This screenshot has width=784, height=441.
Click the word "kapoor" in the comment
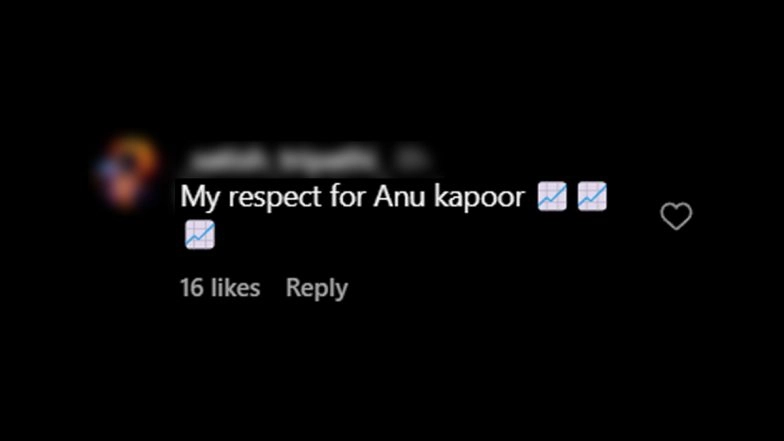tap(479, 197)
